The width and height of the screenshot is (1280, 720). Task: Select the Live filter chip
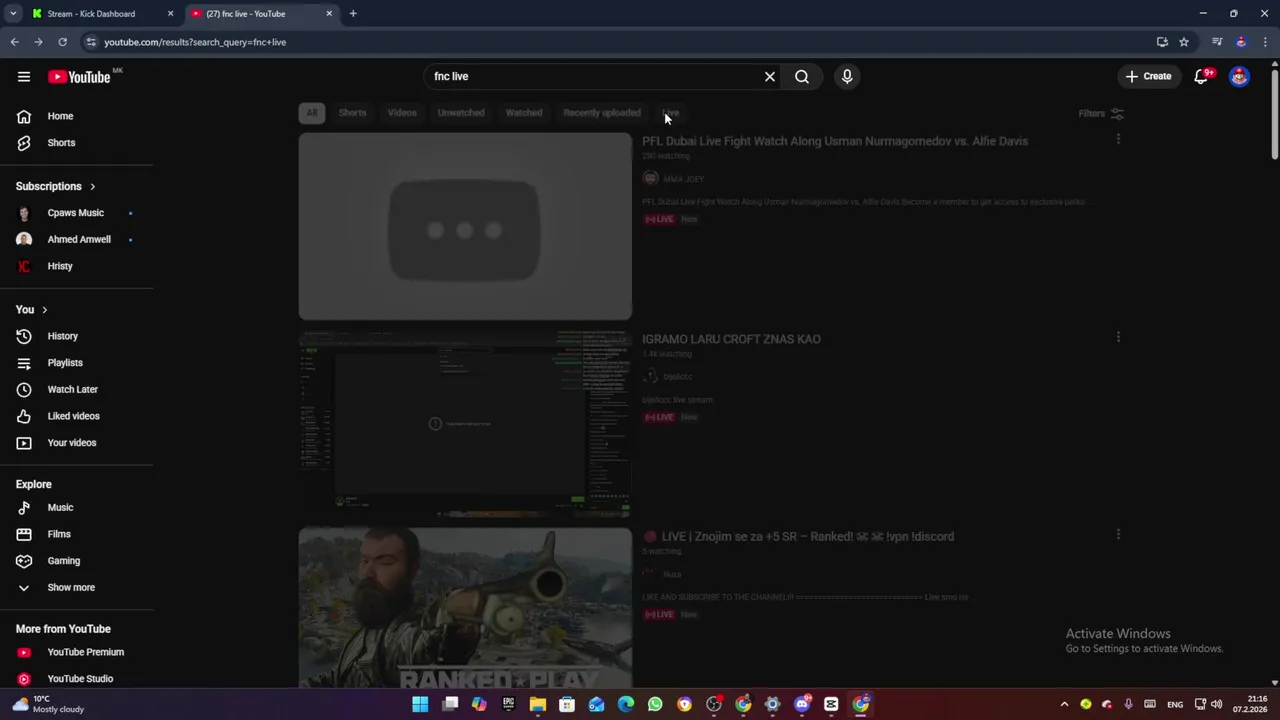pyautogui.click(x=671, y=113)
